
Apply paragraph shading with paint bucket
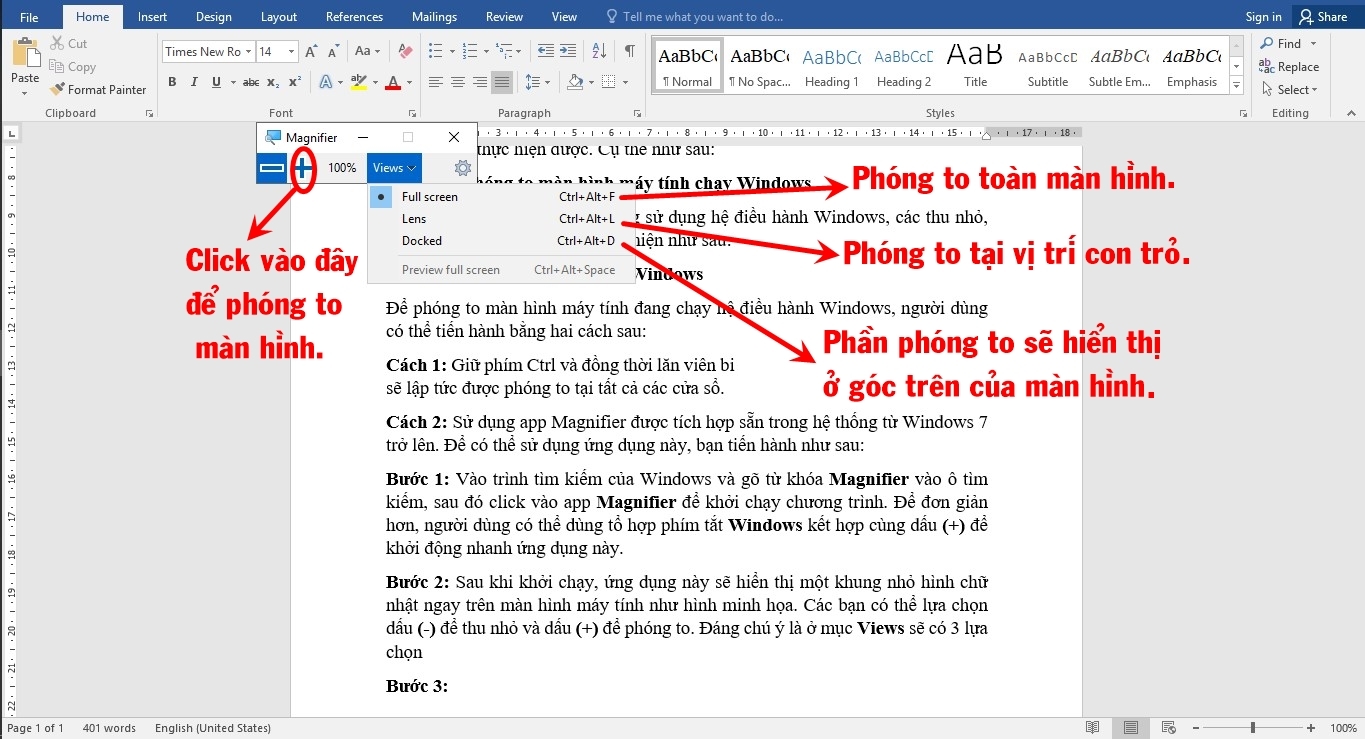coord(574,82)
